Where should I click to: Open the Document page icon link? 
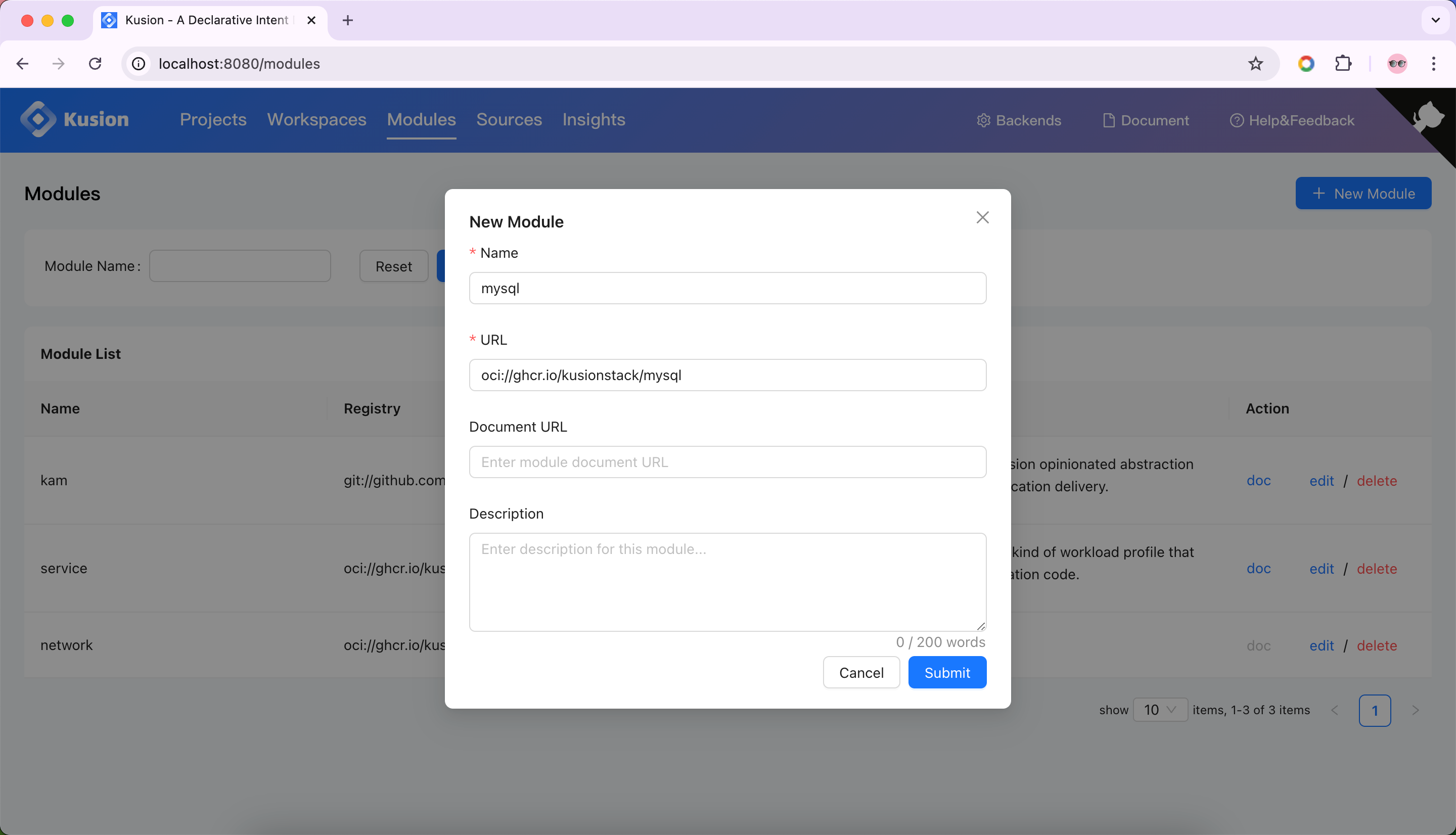point(1109,120)
